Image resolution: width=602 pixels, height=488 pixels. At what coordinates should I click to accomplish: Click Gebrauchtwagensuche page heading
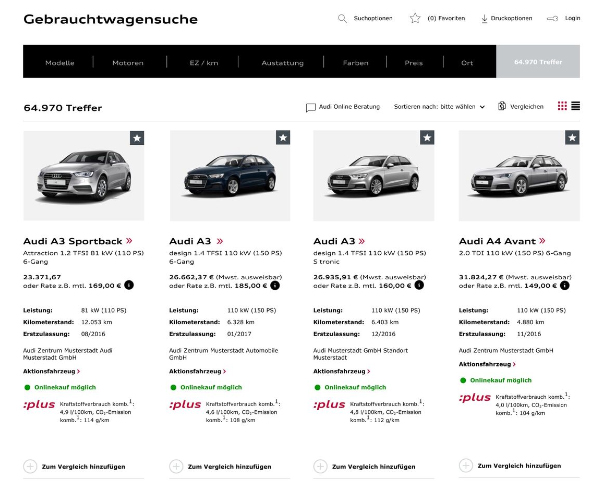[x=111, y=19]
